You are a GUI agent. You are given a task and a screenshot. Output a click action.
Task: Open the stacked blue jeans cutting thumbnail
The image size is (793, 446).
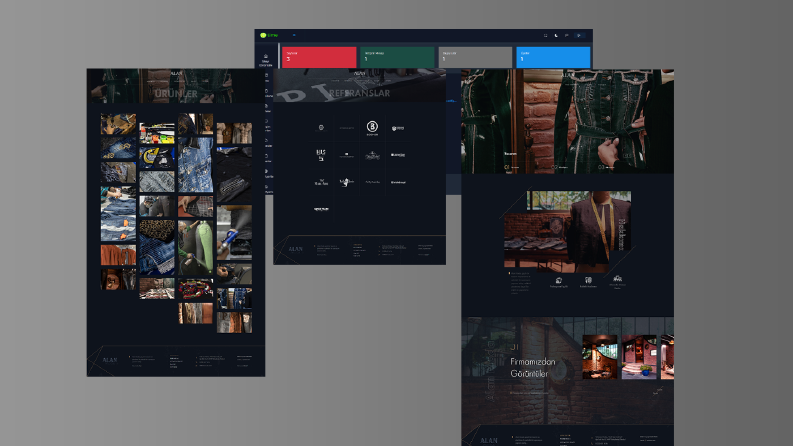118,214
